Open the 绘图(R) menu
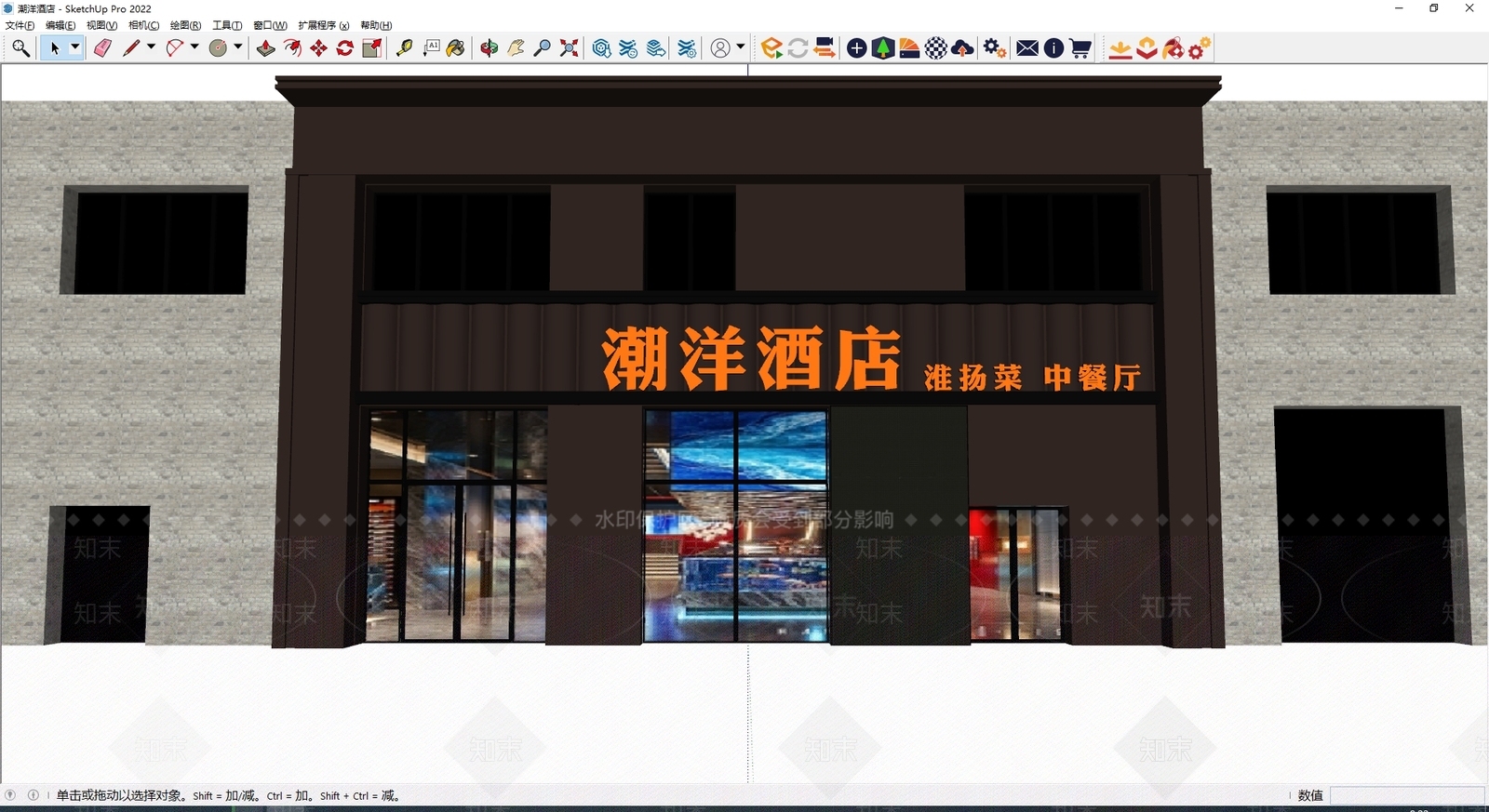1489x812 pixels. [x=185, y=25]
